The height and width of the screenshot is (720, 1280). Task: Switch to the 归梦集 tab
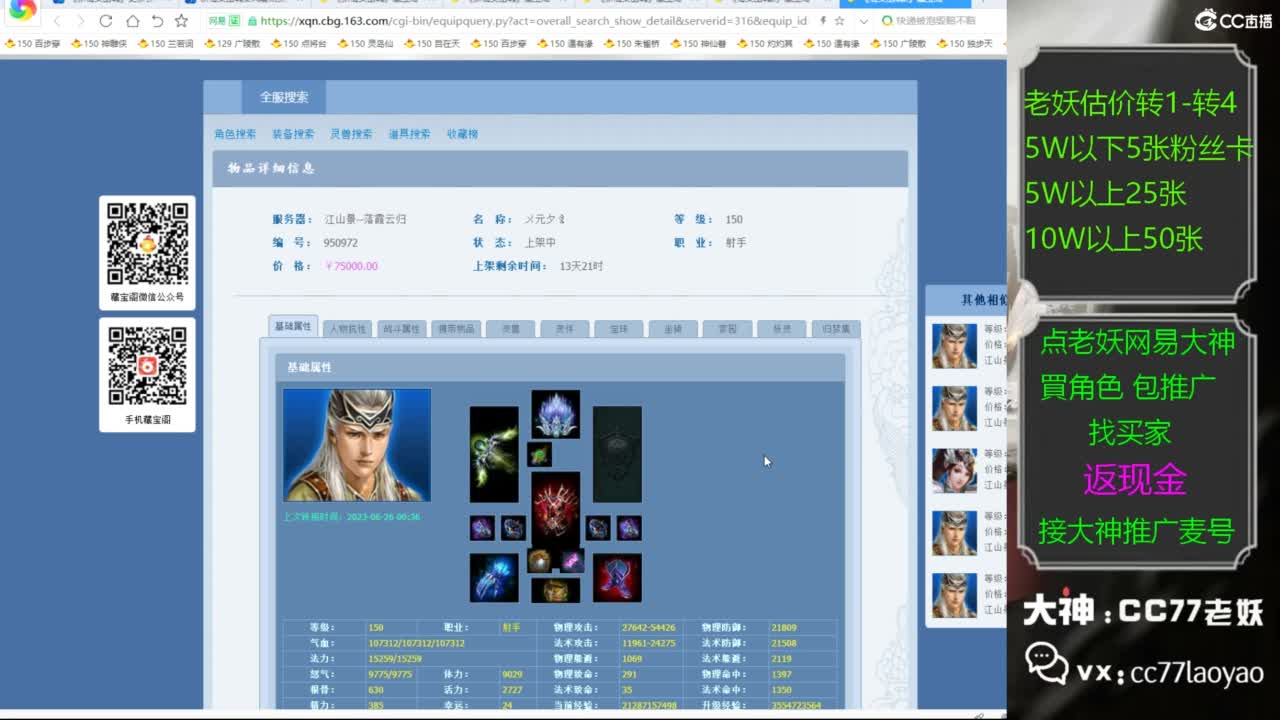pos(836,329)
